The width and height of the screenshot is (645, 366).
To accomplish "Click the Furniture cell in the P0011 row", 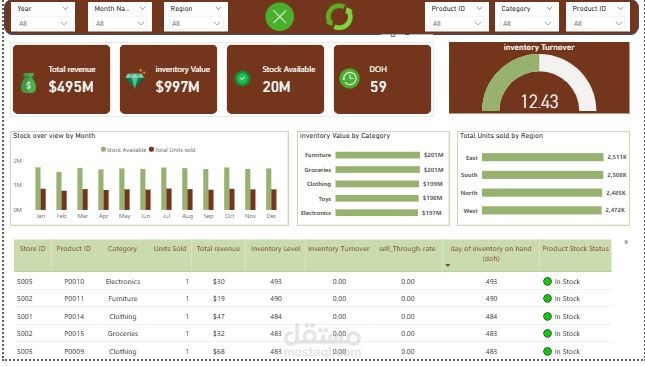I will tap(123, 299).
